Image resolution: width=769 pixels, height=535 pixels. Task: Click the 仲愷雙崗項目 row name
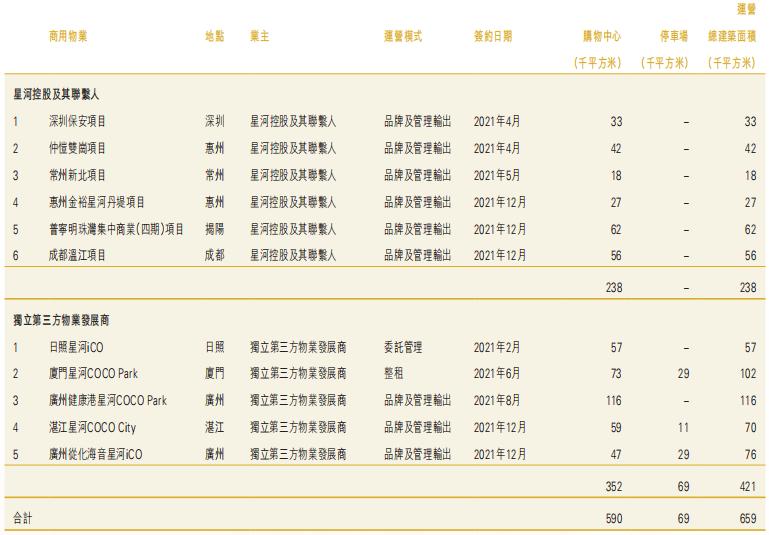(77, 148)
